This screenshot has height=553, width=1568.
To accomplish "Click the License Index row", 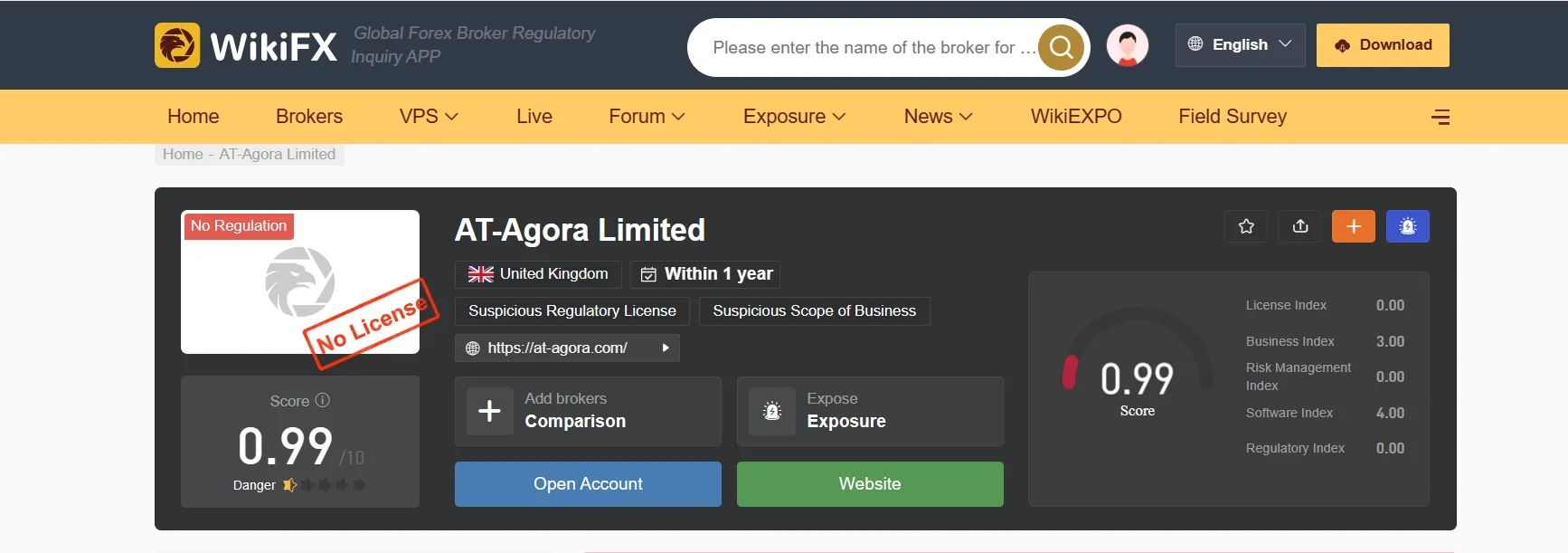I will click(x=1325, y=306).
